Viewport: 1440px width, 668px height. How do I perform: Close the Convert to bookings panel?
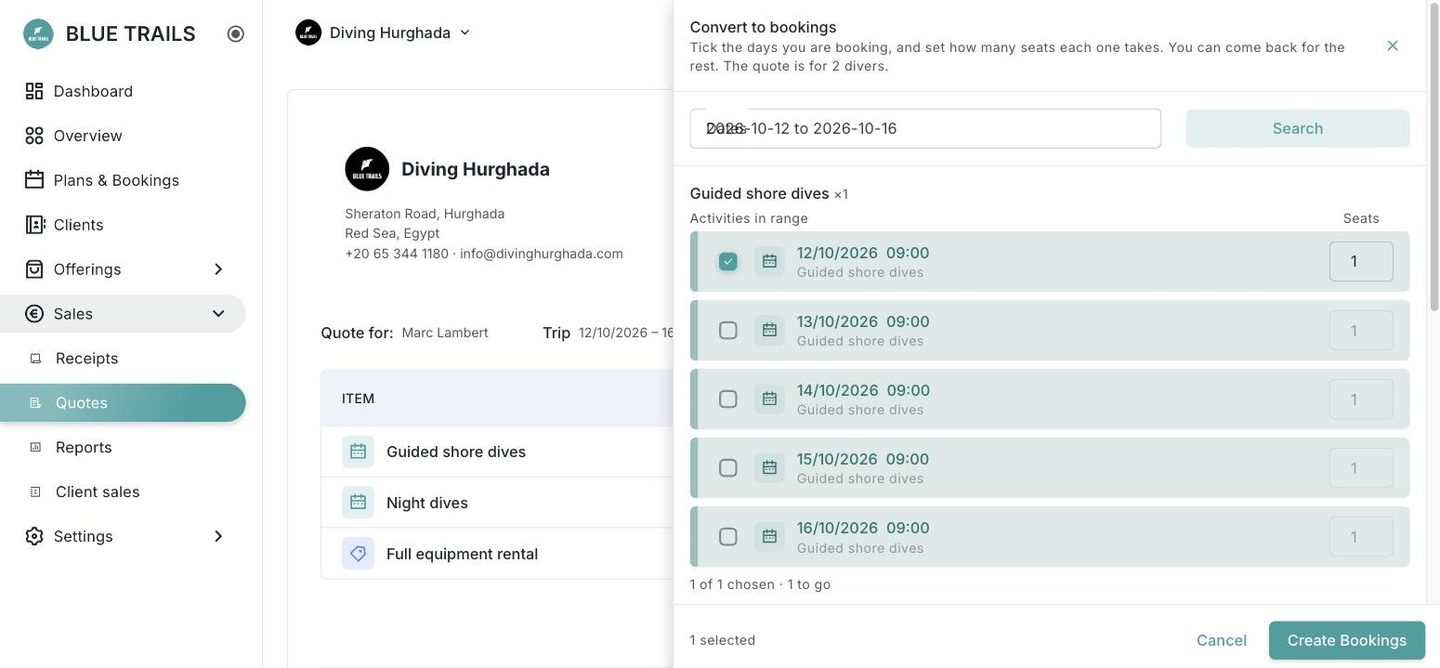click(1393, 46)
